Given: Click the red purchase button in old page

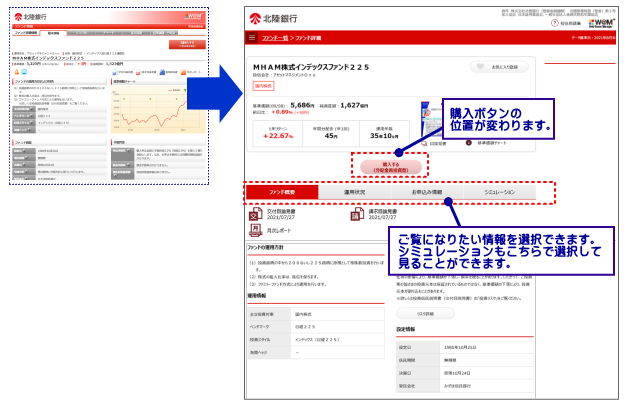Looking at the screenshot, I should point(187,44).
